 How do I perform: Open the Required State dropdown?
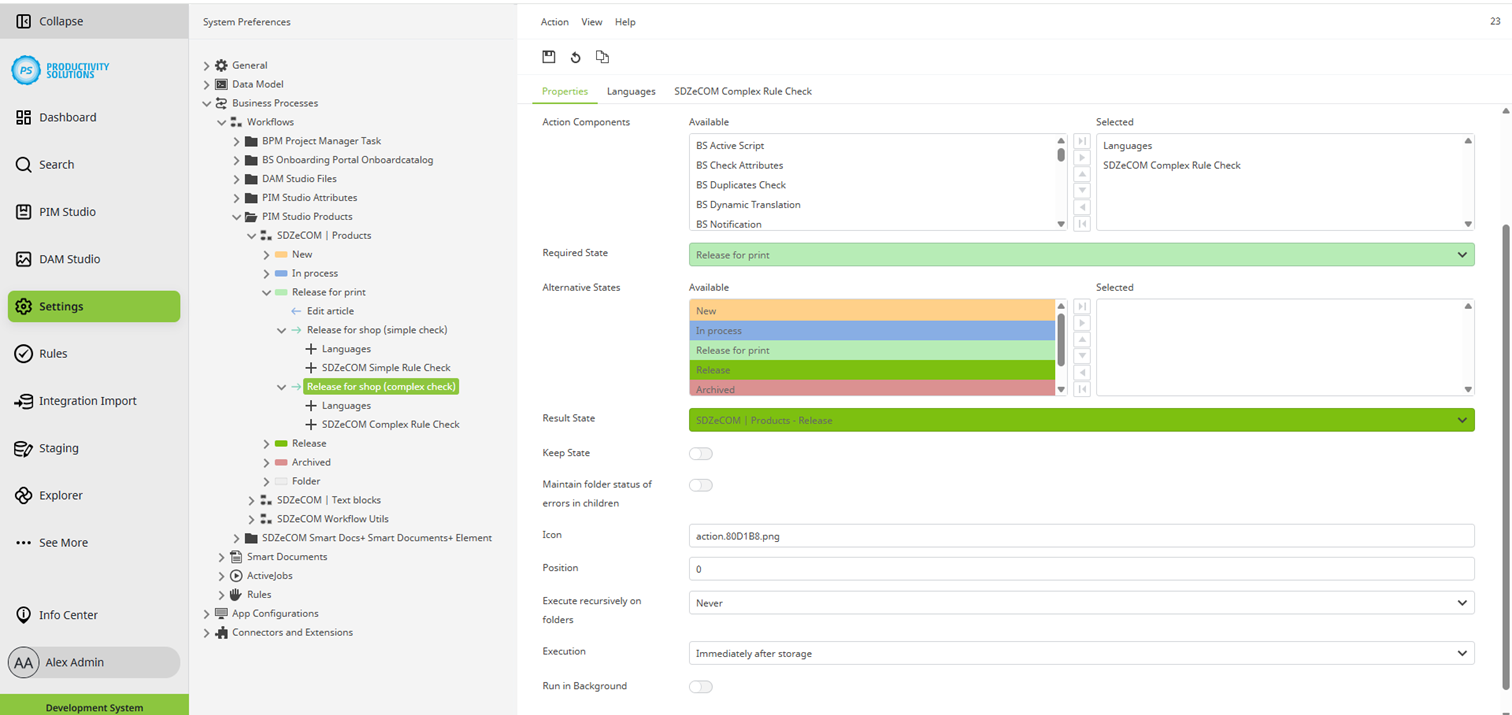(x=1081, y=255)
